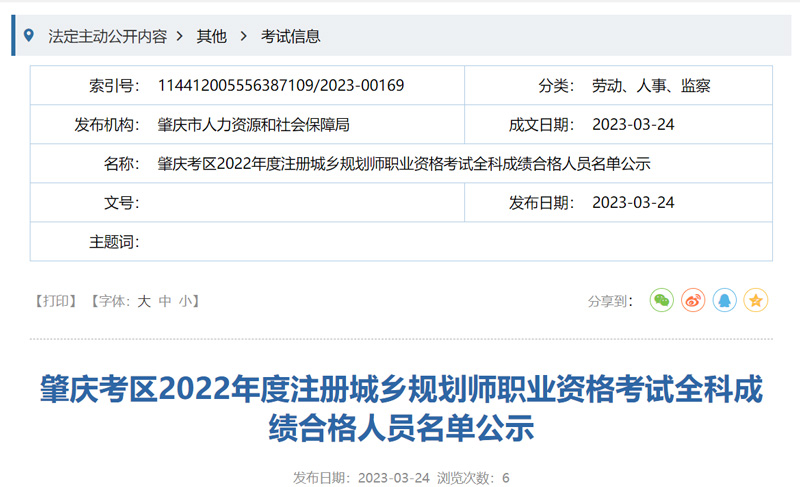Click the blue article headline
This screenshot has width=800, height=487.
(x=401, y=408)
